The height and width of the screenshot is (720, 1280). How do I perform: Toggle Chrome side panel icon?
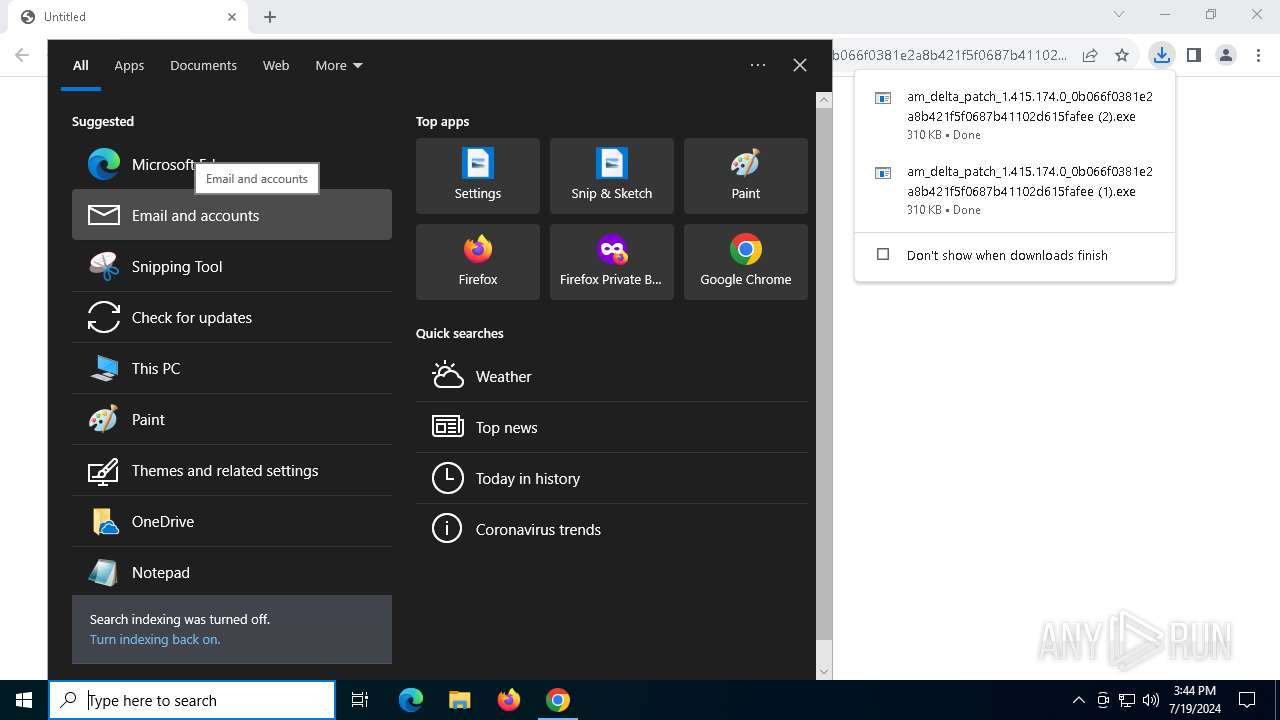pyautogui.click(x=1193, y=55)
